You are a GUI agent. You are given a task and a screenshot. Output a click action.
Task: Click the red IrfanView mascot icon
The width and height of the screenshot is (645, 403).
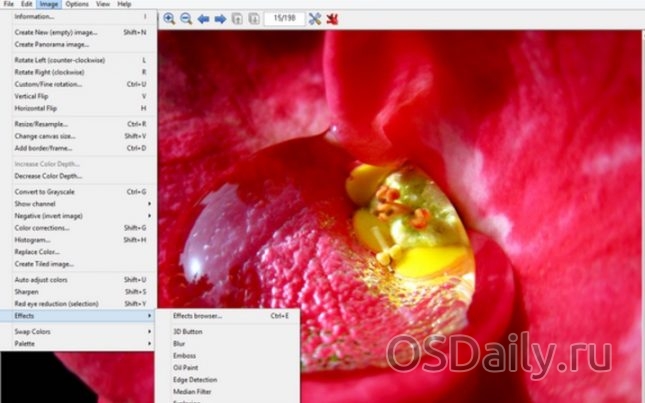332,18
